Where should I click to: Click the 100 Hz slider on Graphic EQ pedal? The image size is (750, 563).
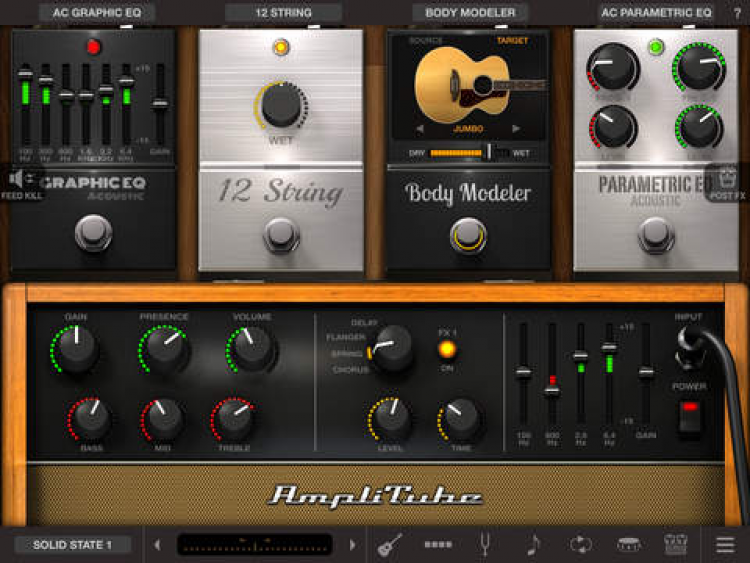[25, 104]
